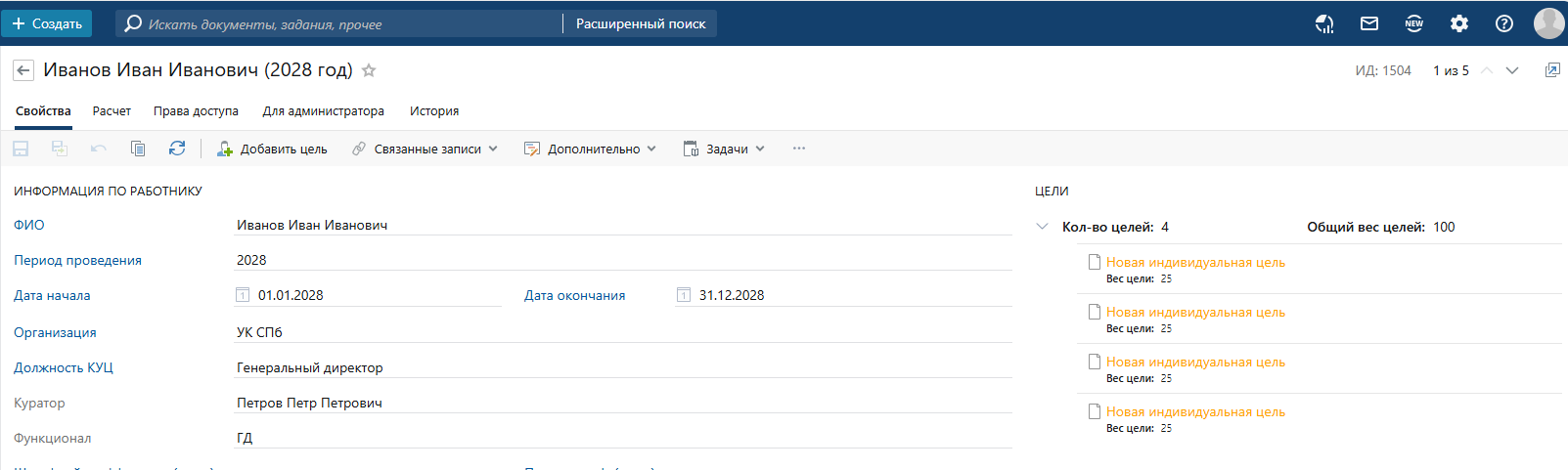Click the user avatar in the header

tap(1548, 23)
